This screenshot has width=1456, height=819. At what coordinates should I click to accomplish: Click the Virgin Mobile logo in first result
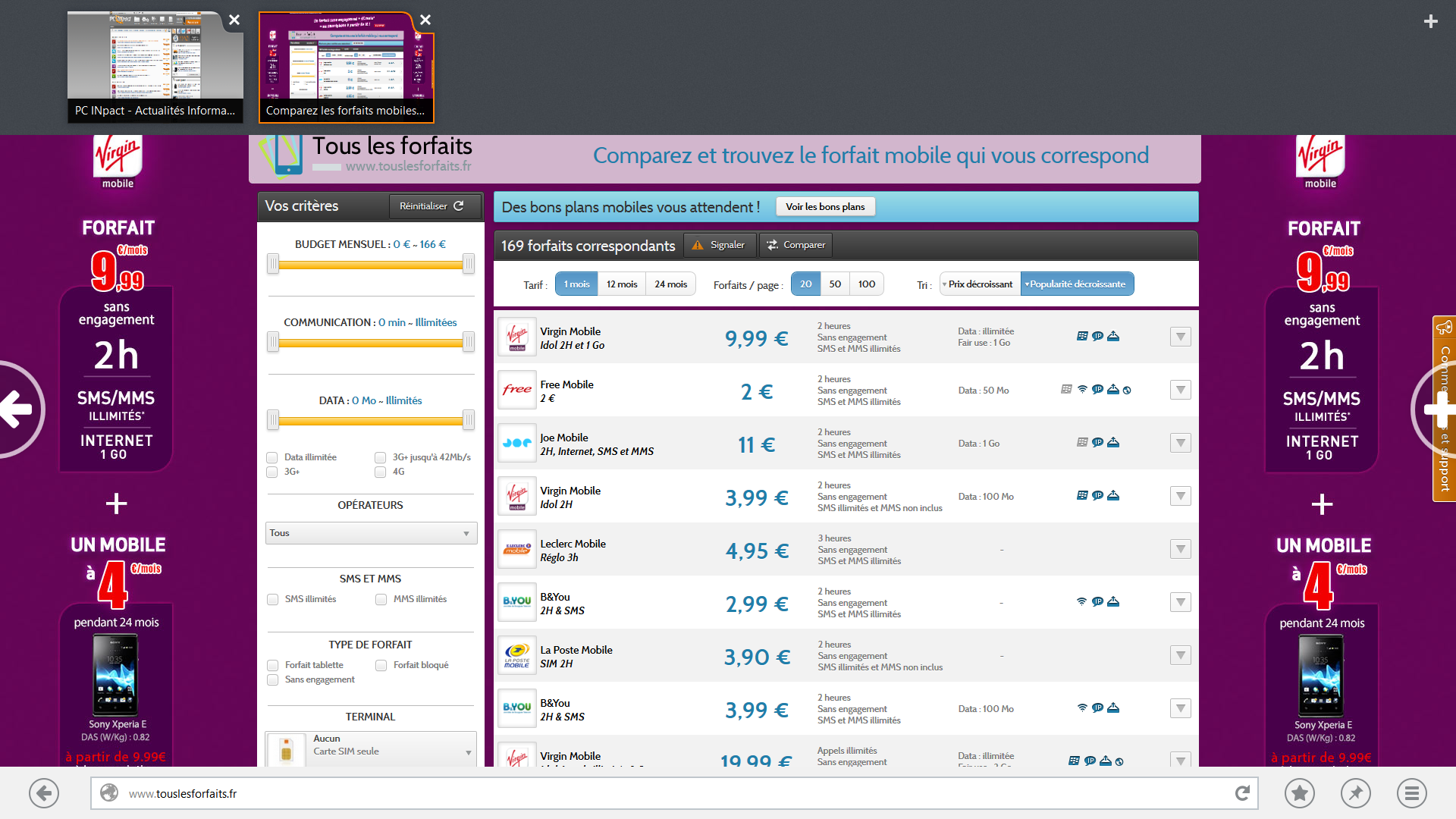[517, 337]
